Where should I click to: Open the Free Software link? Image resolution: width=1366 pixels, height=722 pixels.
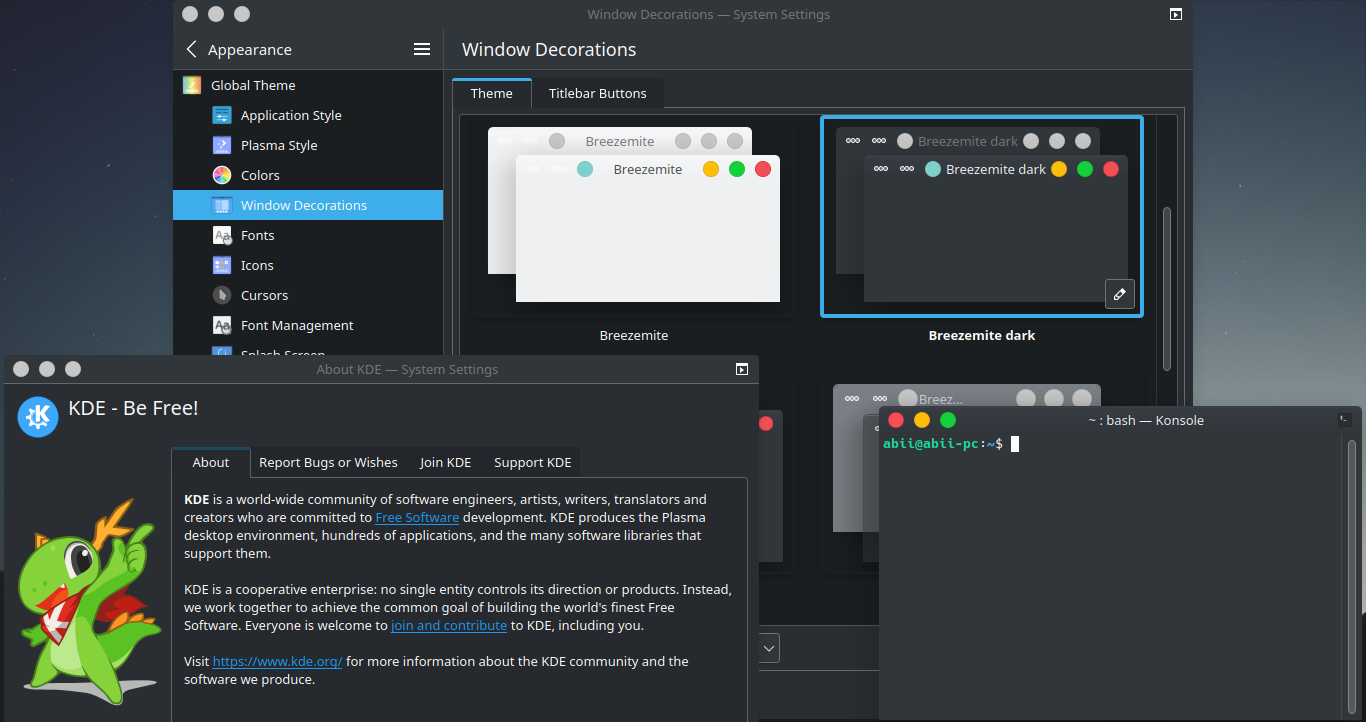(x=417, y=517)
